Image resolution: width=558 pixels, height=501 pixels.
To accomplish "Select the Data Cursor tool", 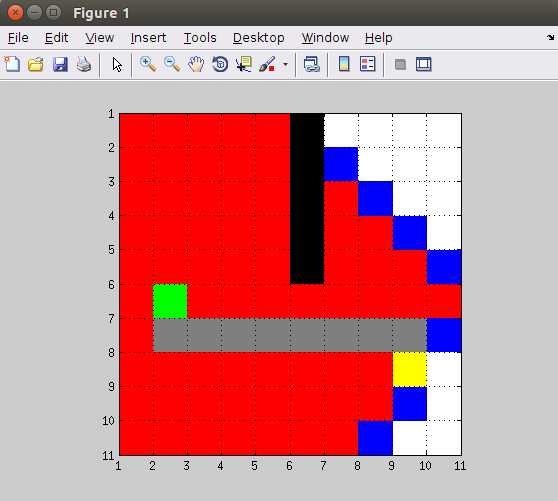I will (244, 64).
